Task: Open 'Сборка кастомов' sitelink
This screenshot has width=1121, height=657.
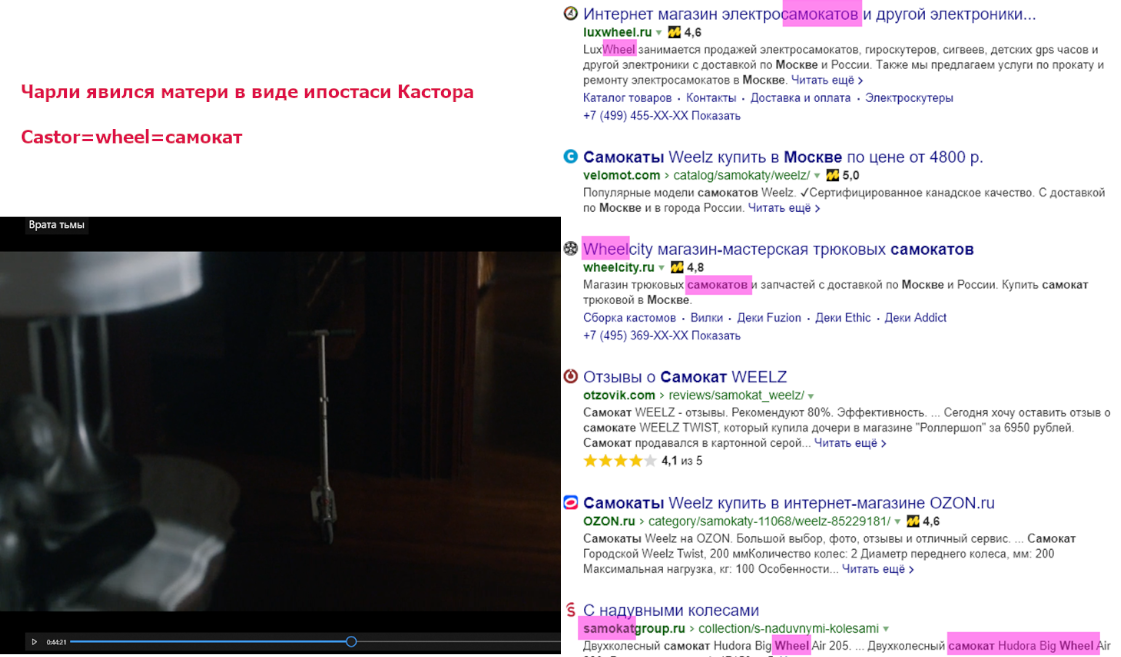Action: [629, 317]
